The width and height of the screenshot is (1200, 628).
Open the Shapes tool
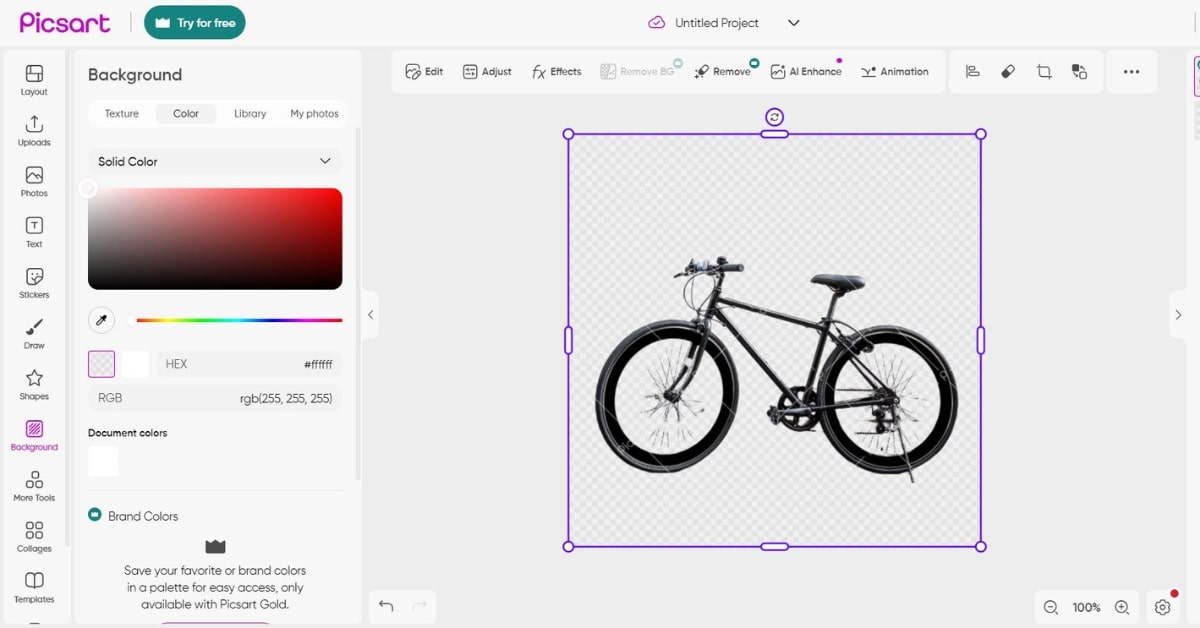coord(34,385)
